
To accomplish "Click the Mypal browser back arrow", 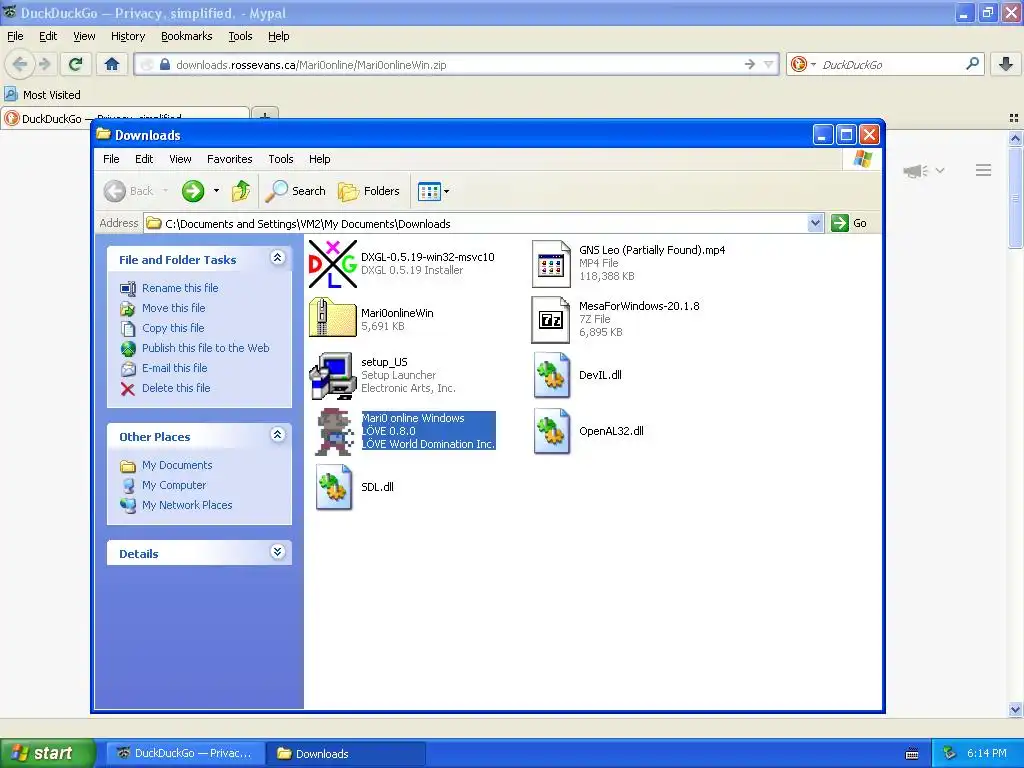I will tap(20, 64).
